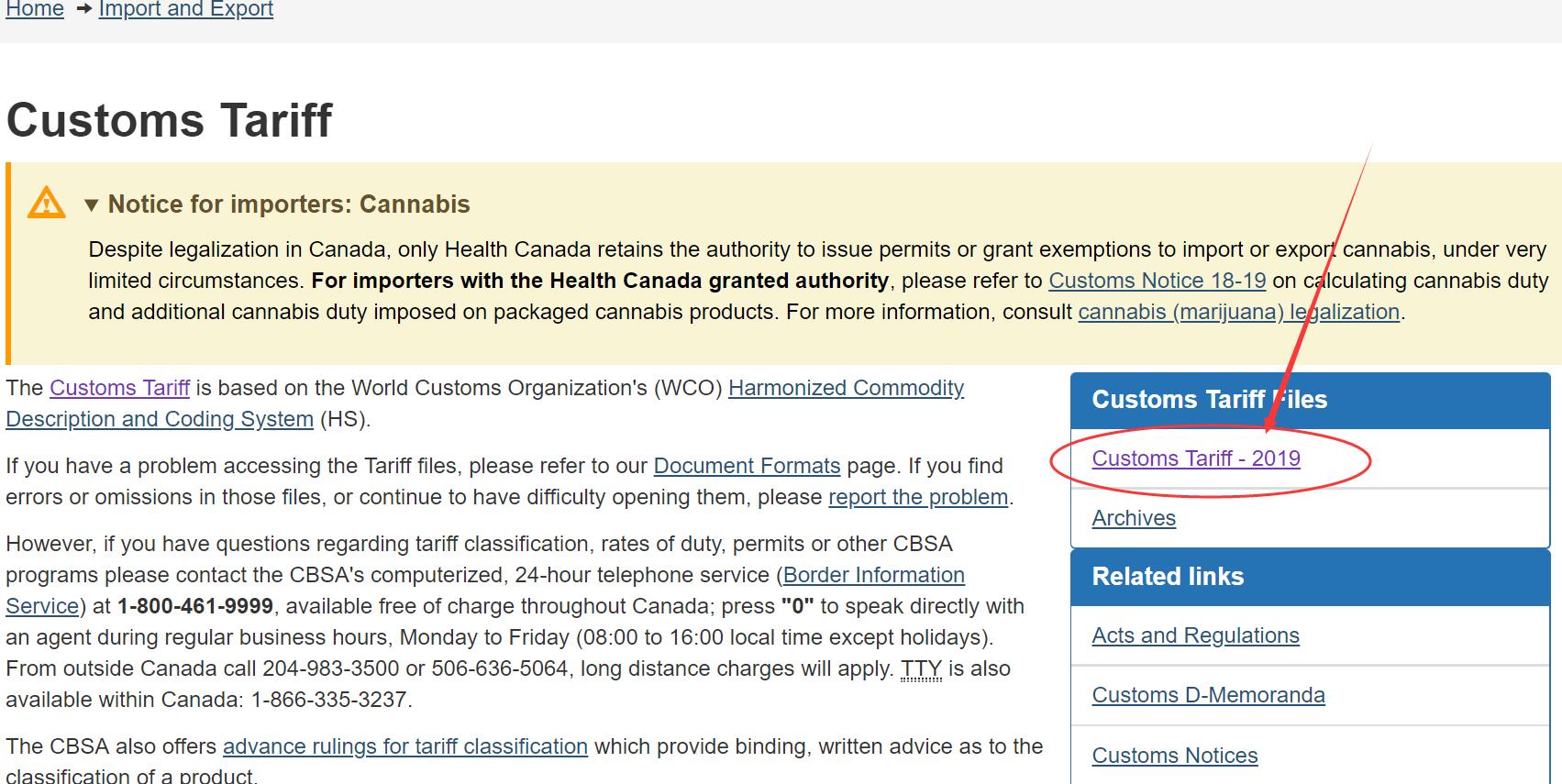Screen dimensions: 1562x784
Task: Select Archives in Customs Tariff Files
Action: [x=1134, y=518]
